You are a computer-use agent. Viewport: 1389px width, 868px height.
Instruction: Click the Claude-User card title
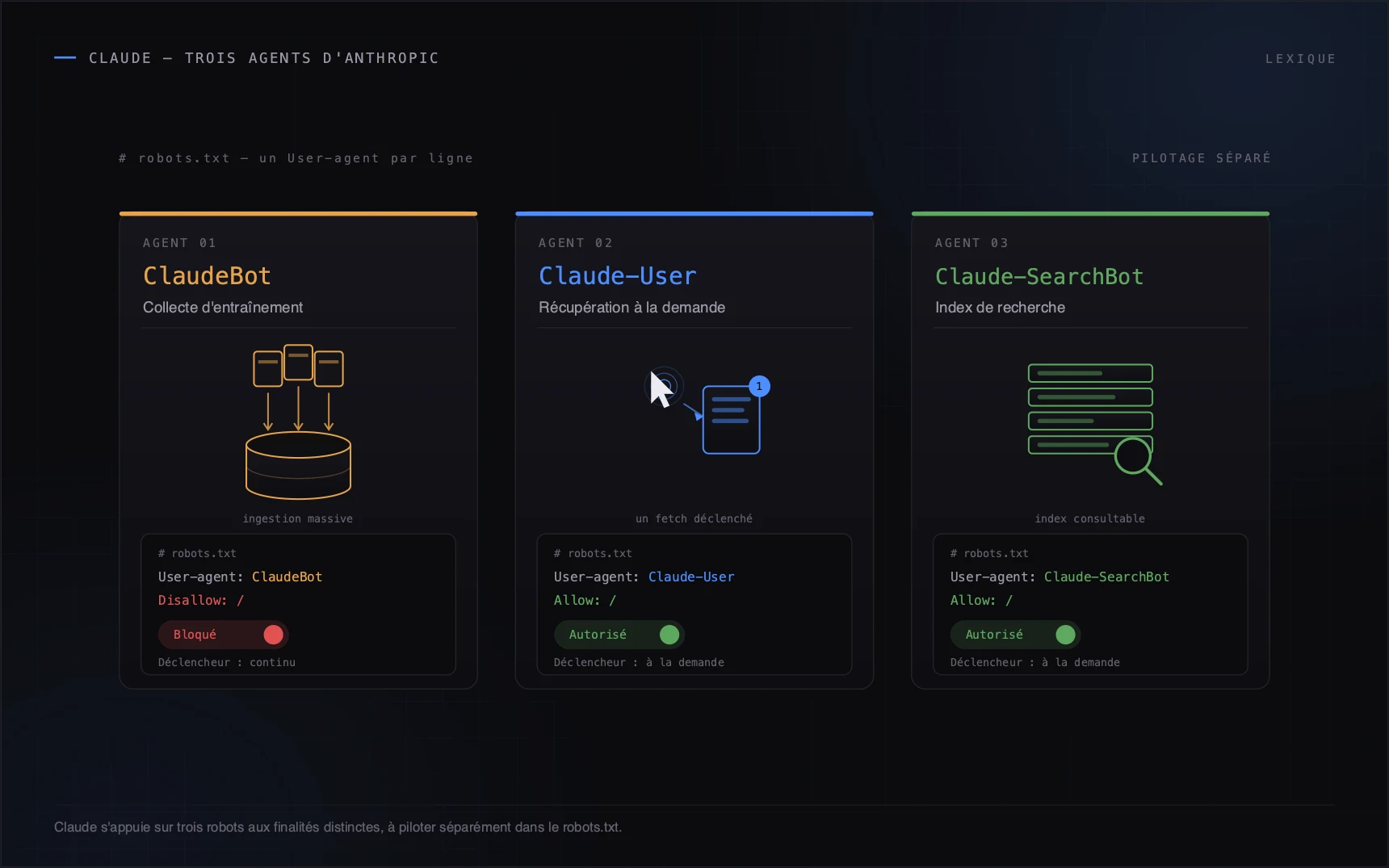tap(617, 276)
